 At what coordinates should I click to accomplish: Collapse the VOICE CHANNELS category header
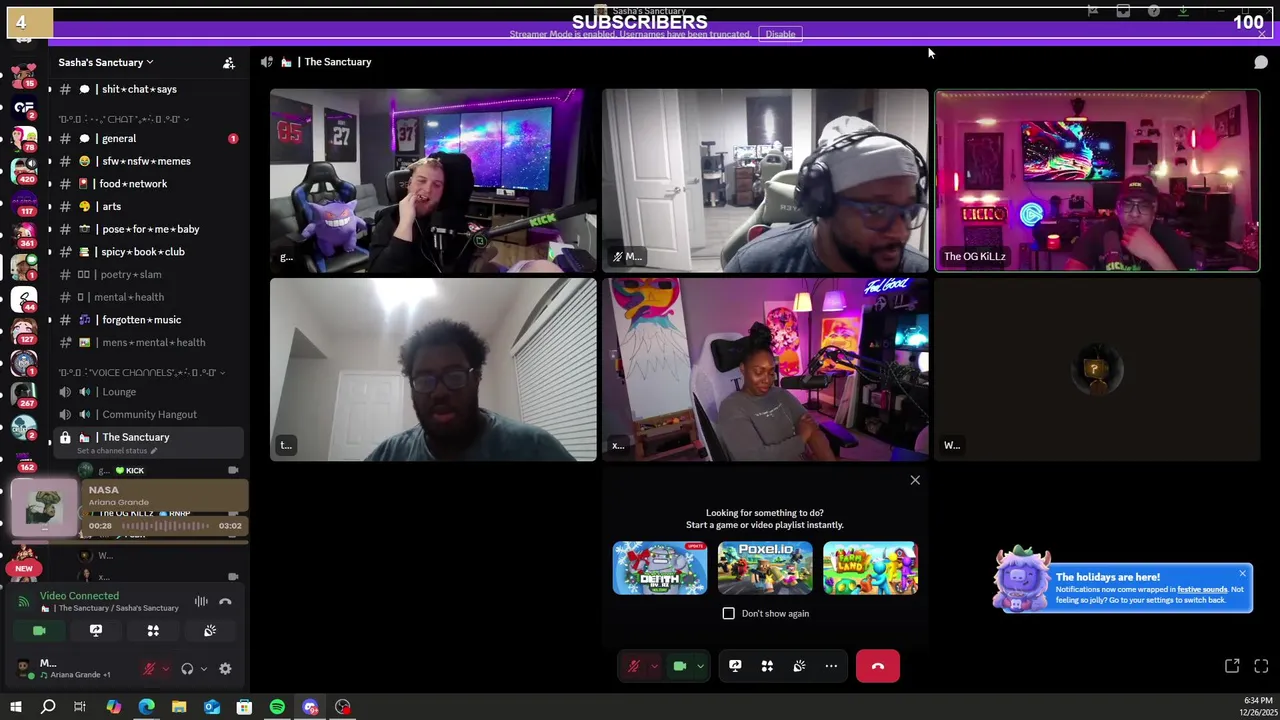pos(141,372)
